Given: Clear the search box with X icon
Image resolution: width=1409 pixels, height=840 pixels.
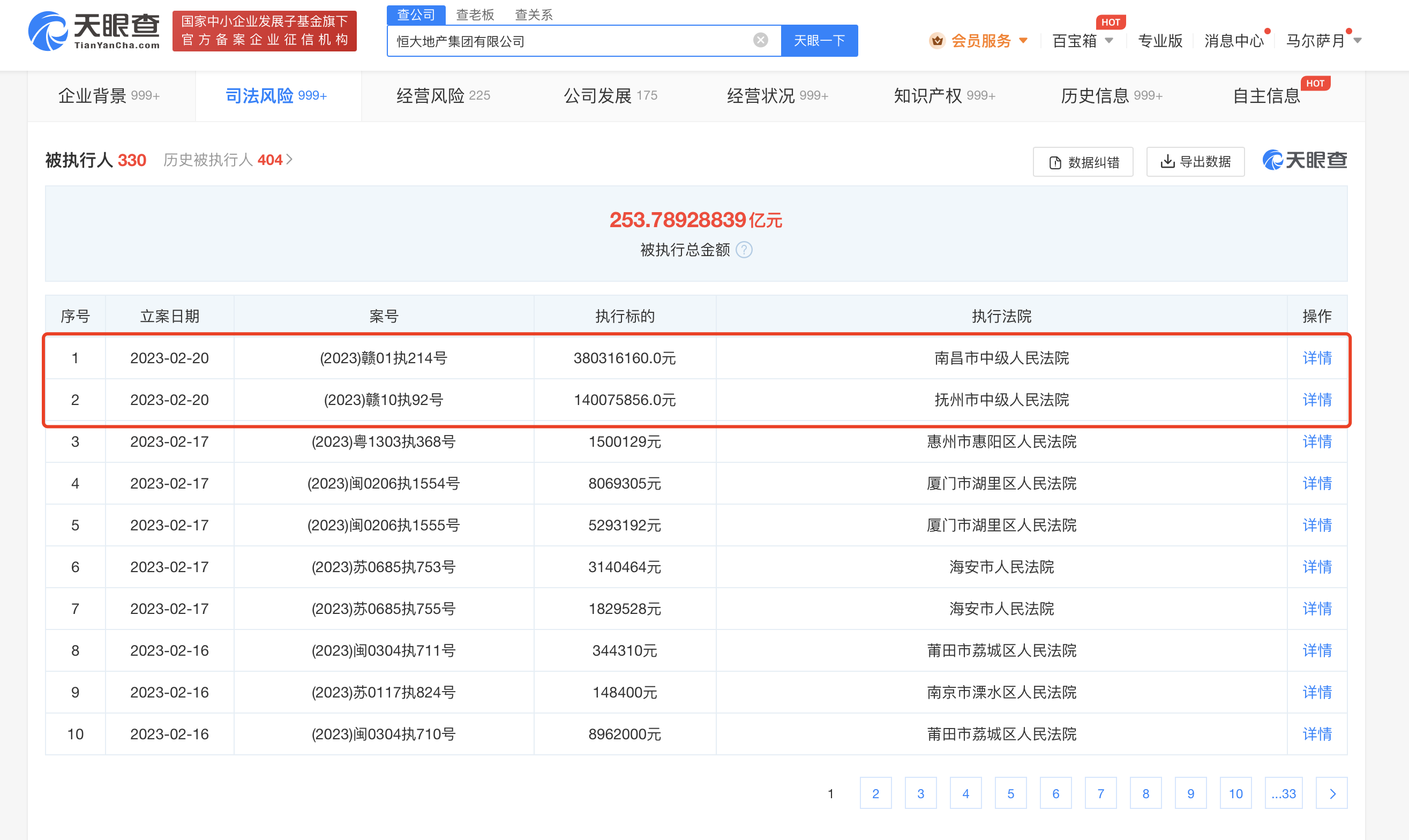Looking at the screenshot, I should coord(760,40).
